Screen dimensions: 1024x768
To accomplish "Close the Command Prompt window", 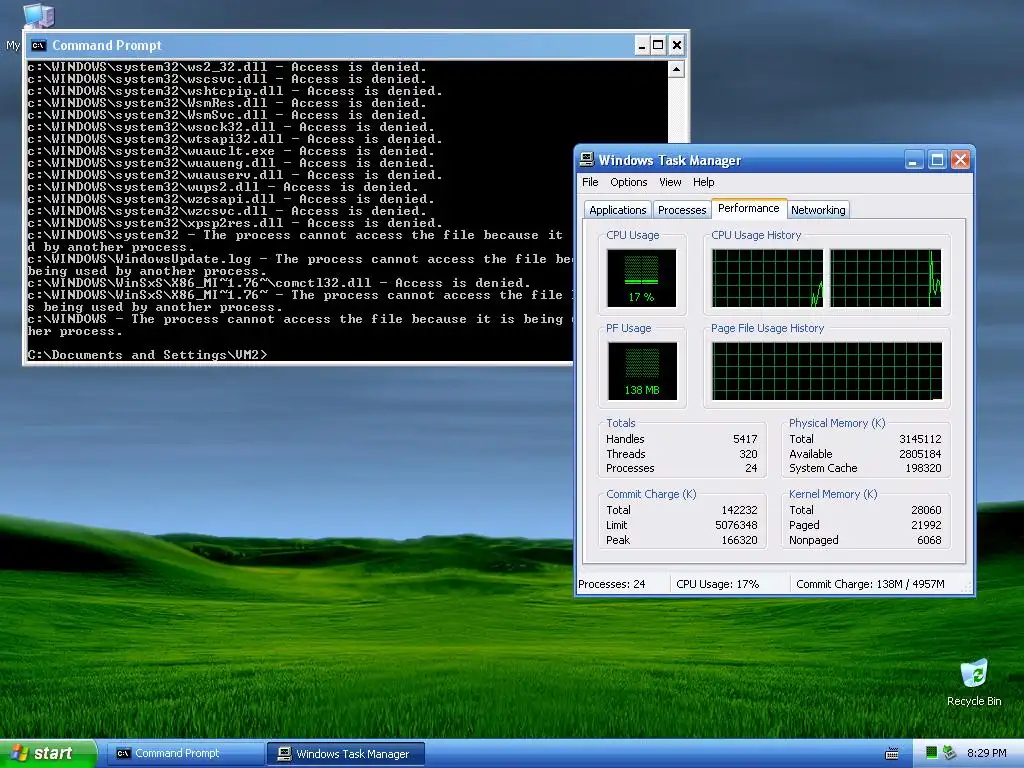I will tap(677, 45).
